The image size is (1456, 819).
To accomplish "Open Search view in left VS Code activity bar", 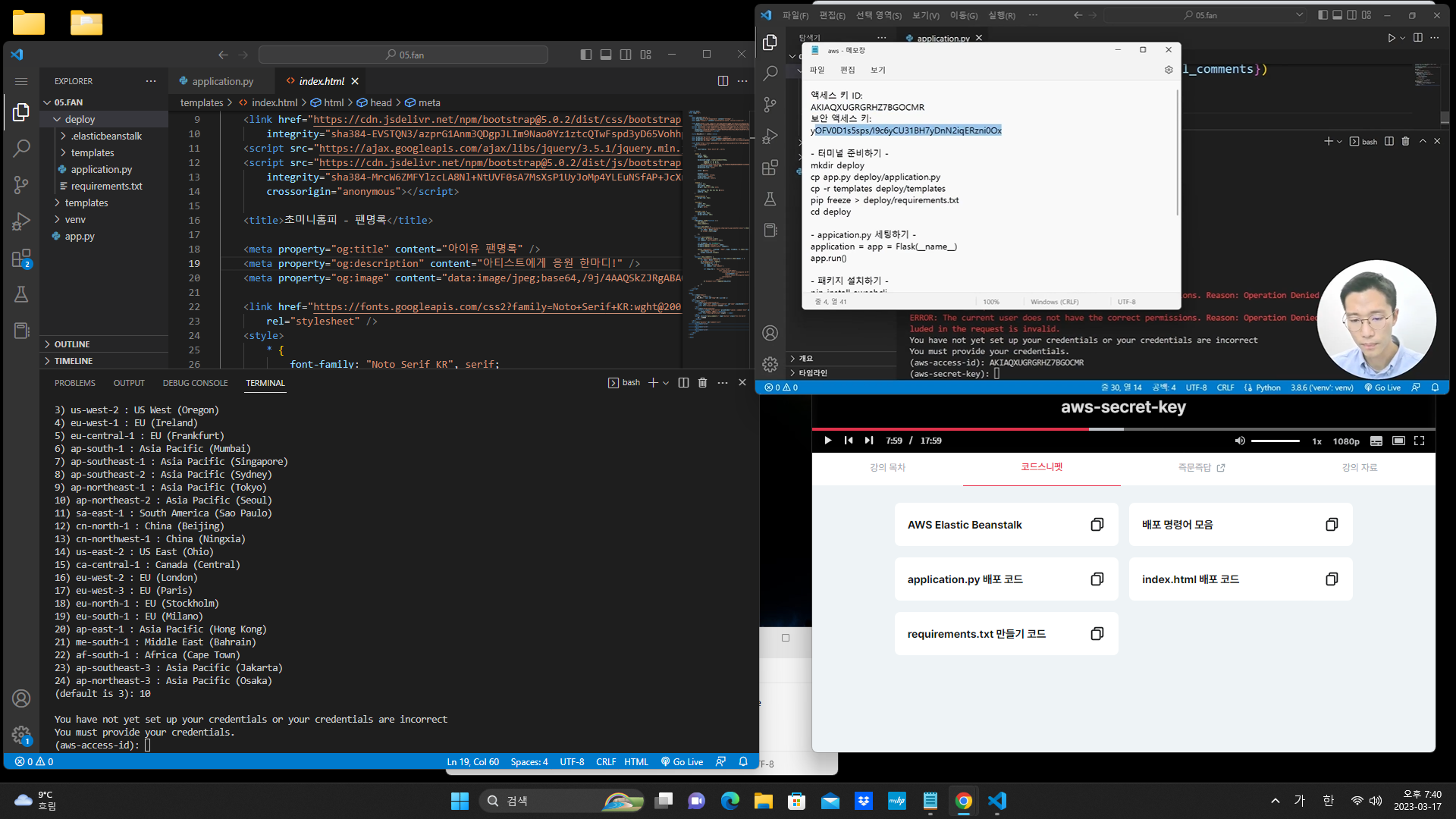I will pyautogui.click(x=21, y=148).
